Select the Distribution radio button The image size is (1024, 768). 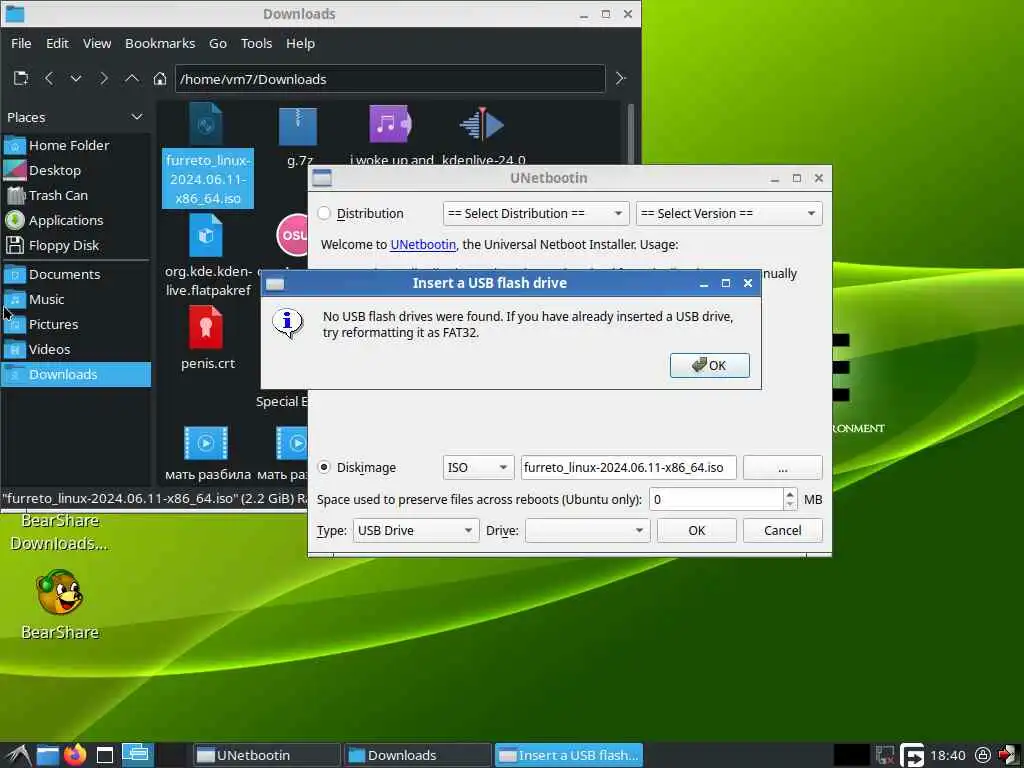tap(324, 214)
